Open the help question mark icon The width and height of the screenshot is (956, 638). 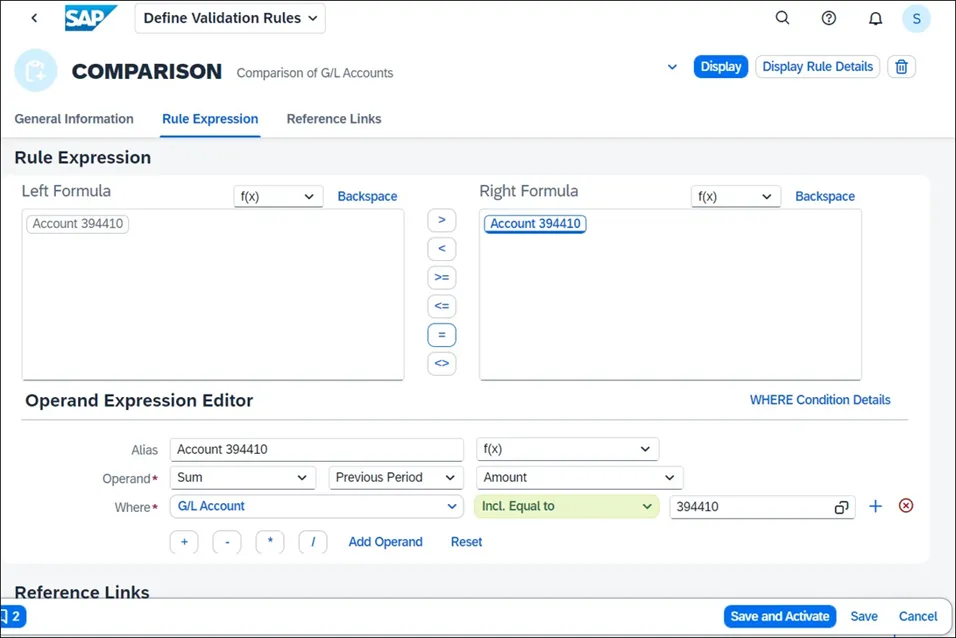pos(829,18)
